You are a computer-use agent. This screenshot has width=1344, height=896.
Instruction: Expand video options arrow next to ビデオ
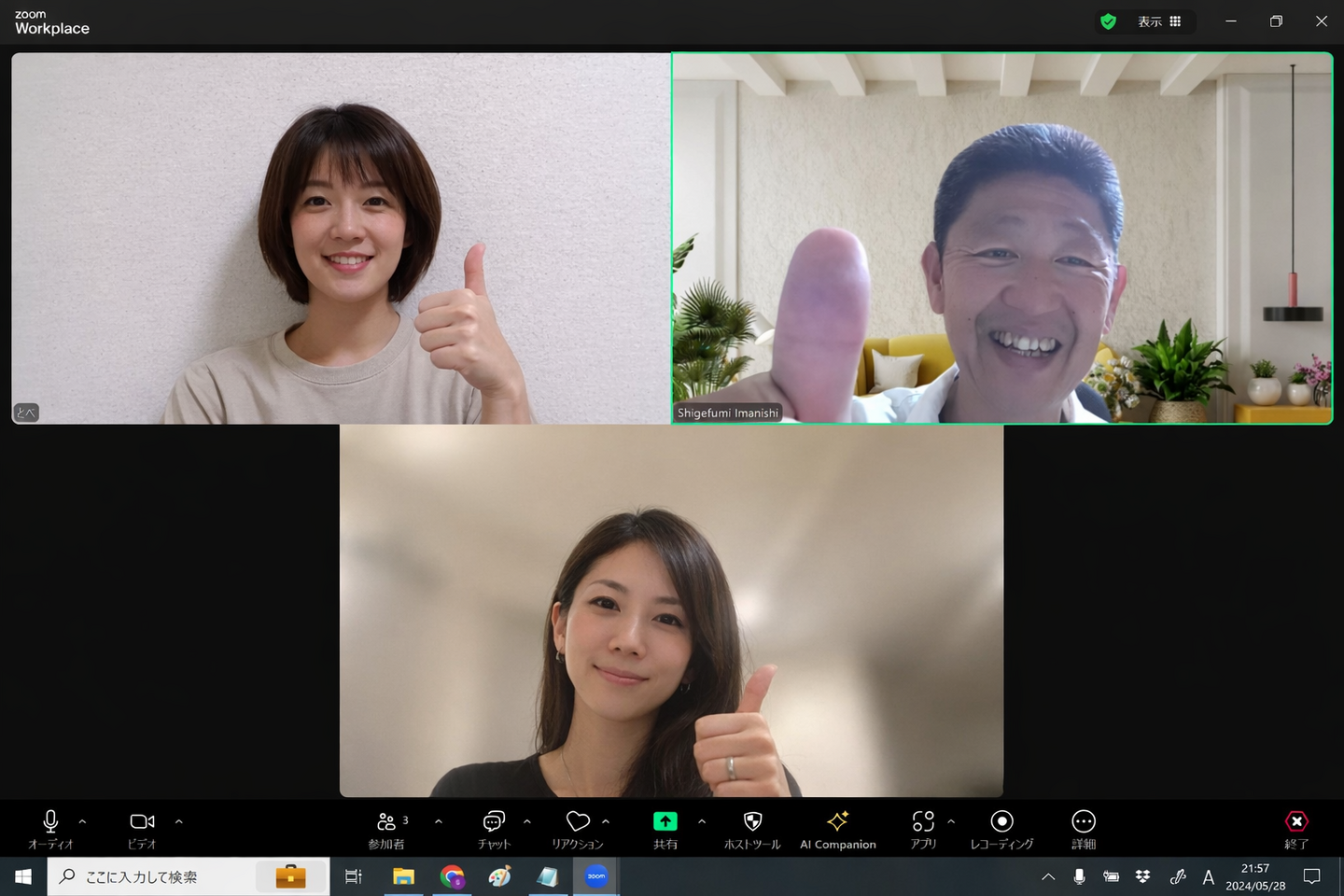(178, 821)
